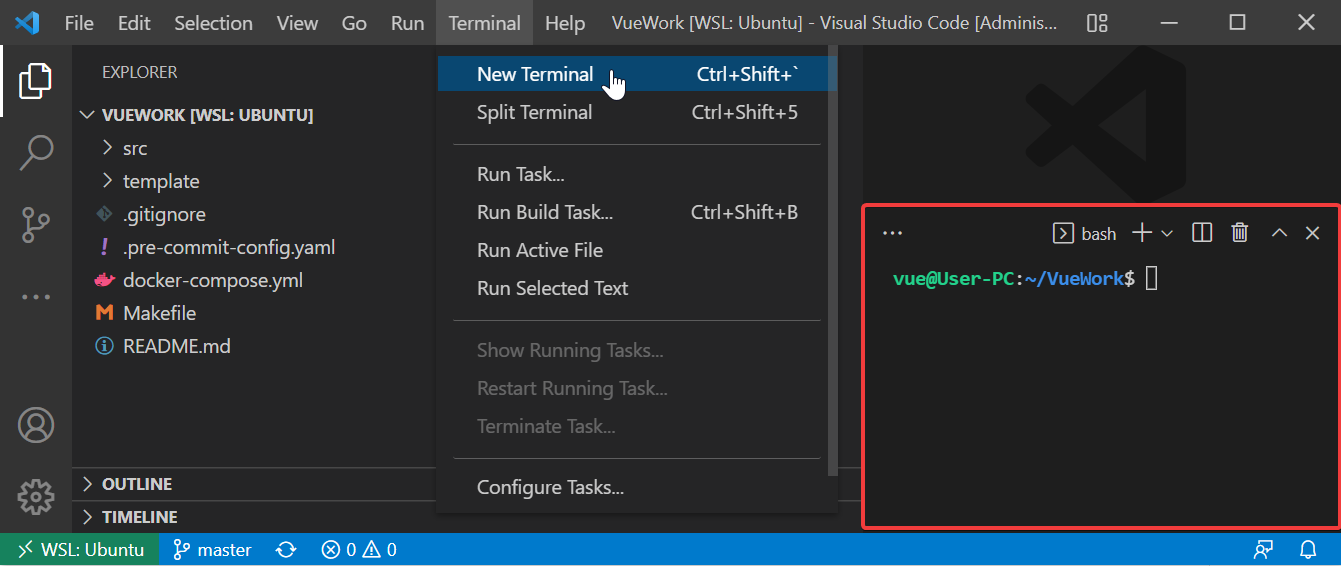1341x566 pixels.
Task: Open docker-compose.yml file
Action: [213, 280]
